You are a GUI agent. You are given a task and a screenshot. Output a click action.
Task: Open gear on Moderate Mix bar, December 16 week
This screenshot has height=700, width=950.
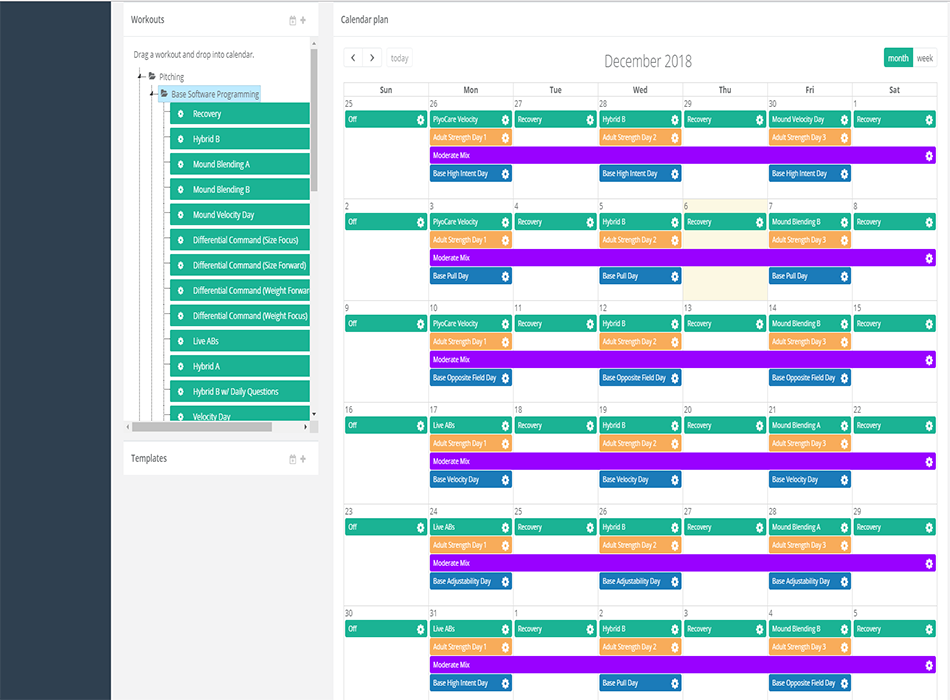929,462
